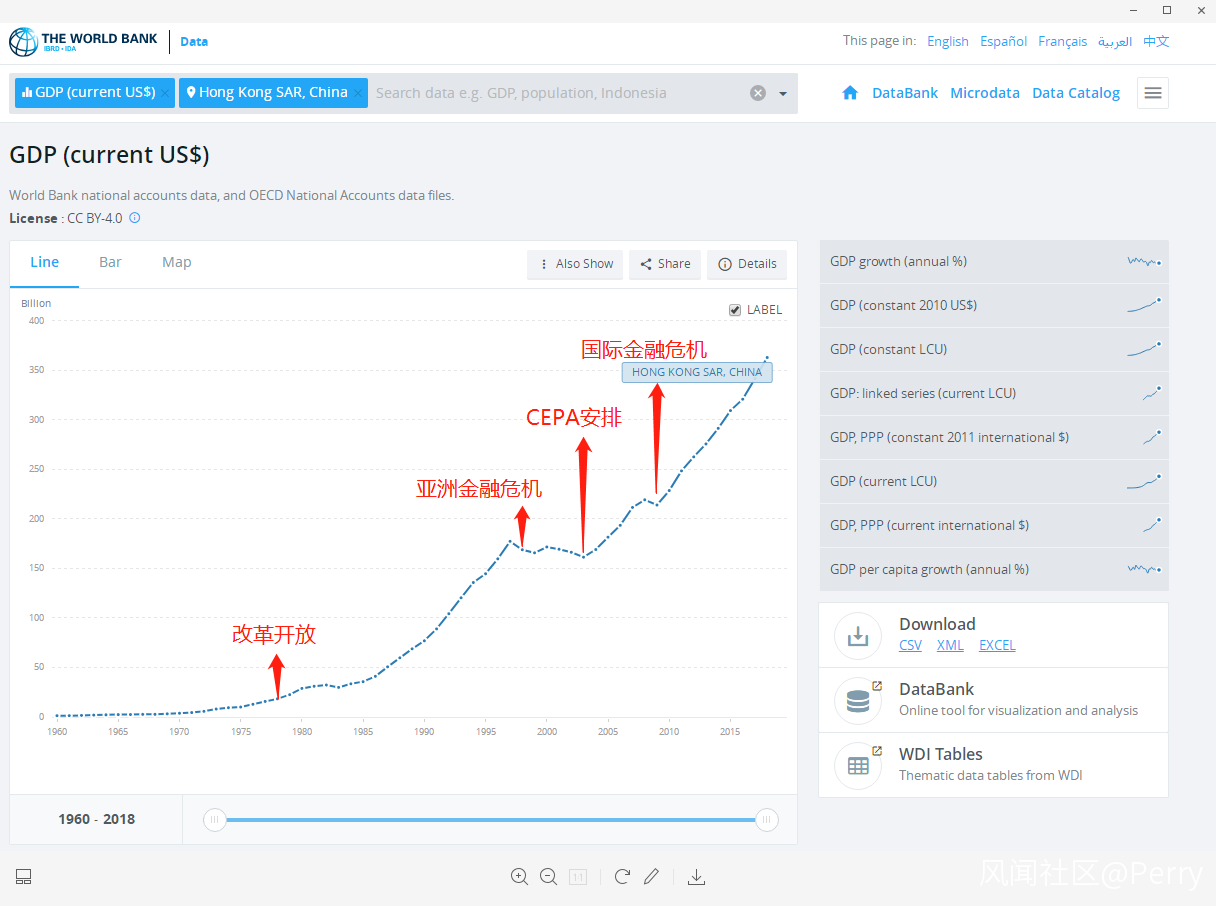Toggle the LABEL checkbox
Viewport: 1216px width, 906px height.
pyautogui.click(x=736, y=310)
